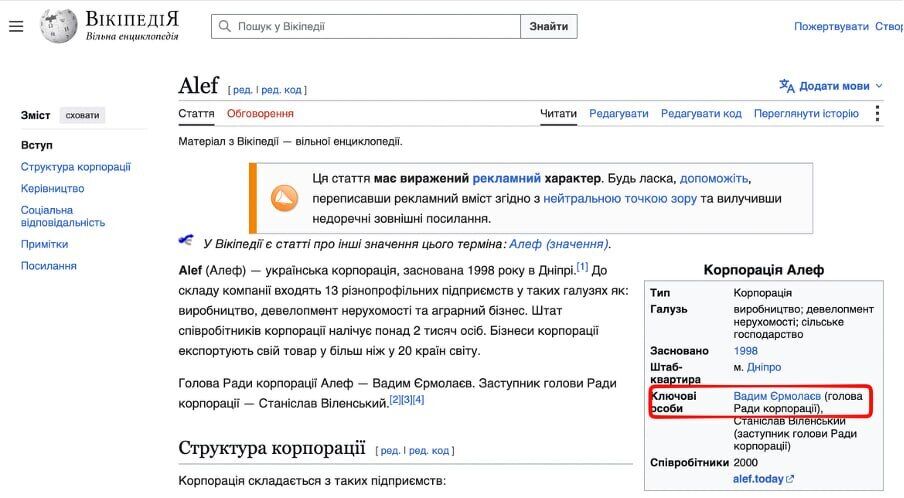
Task: Click ред. код beside Структура корпорації heading
Action: (429, 451)
